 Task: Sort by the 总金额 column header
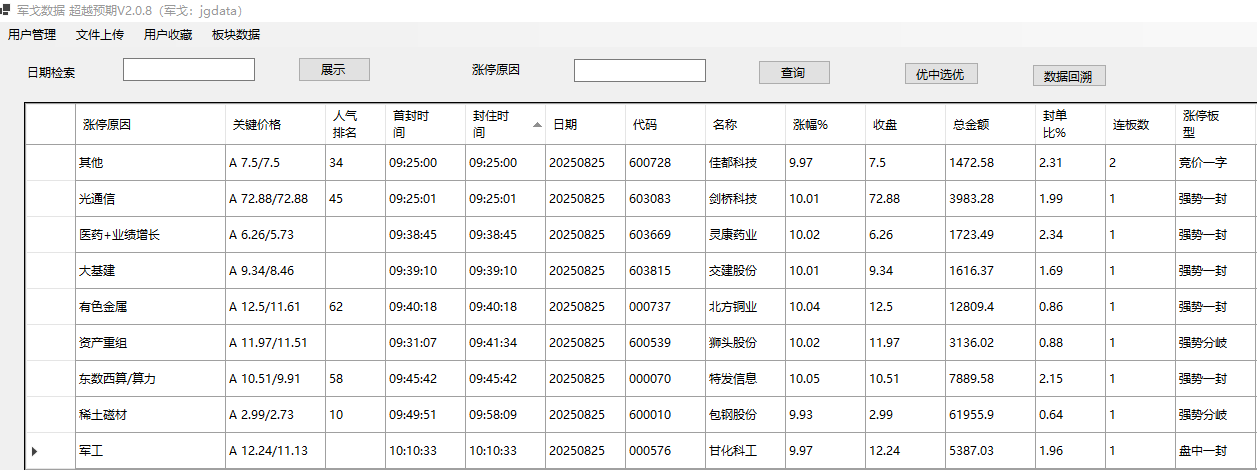(990, 125)
